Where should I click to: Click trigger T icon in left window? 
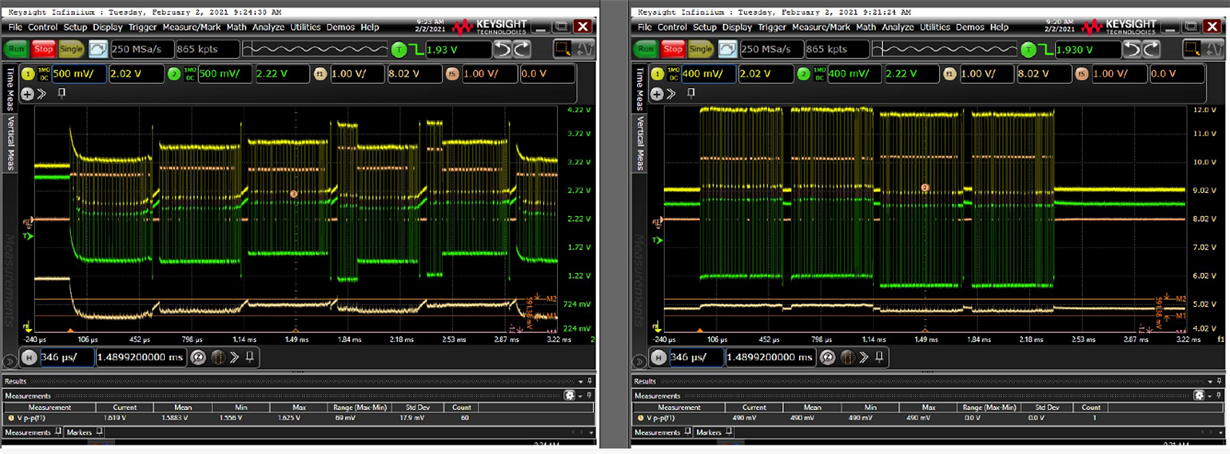(399, 49)
